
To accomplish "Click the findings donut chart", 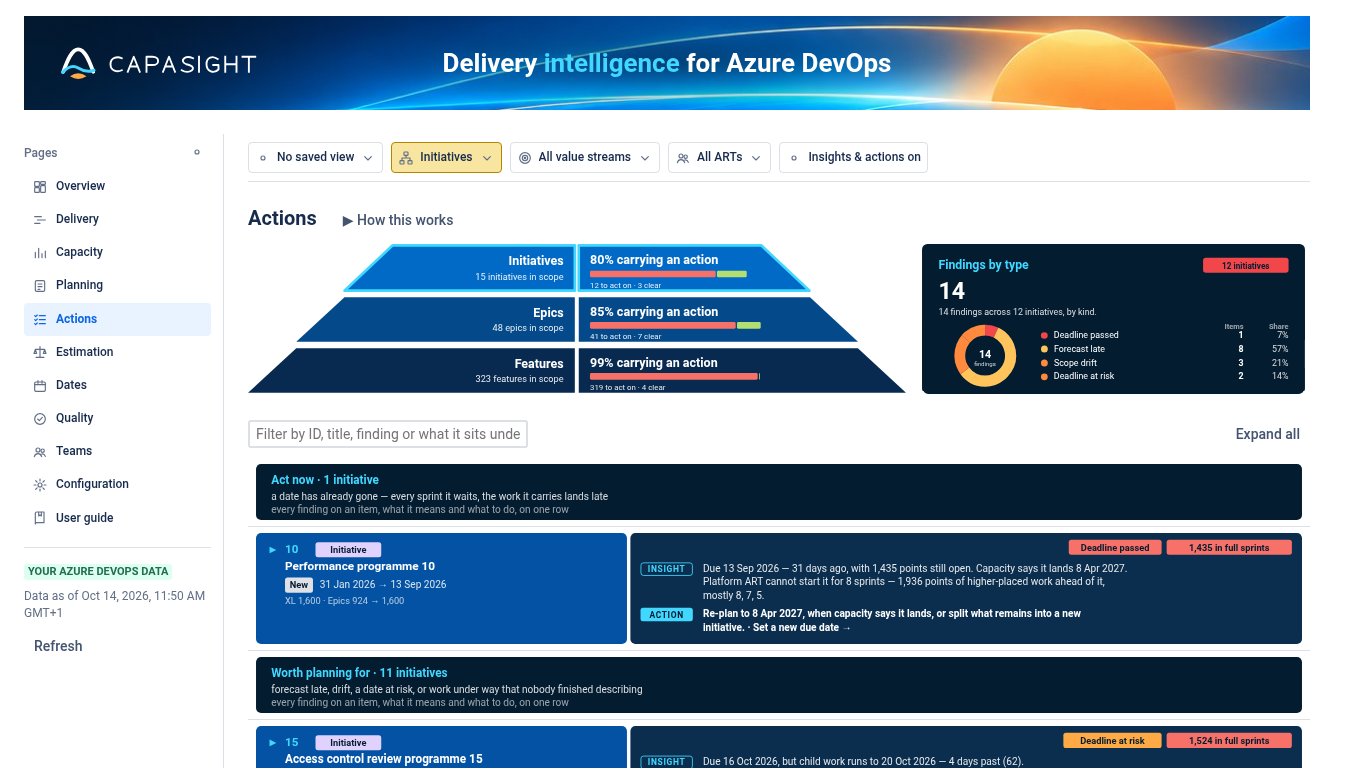I will coord(985,356).
